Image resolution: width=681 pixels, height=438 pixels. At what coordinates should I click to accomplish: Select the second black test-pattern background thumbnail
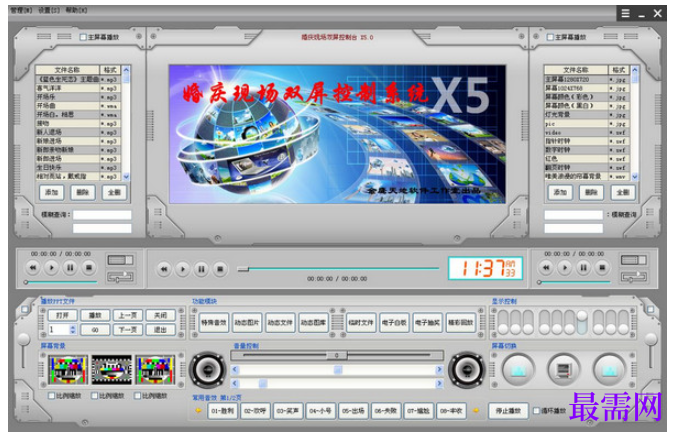(x=111, y=370)
